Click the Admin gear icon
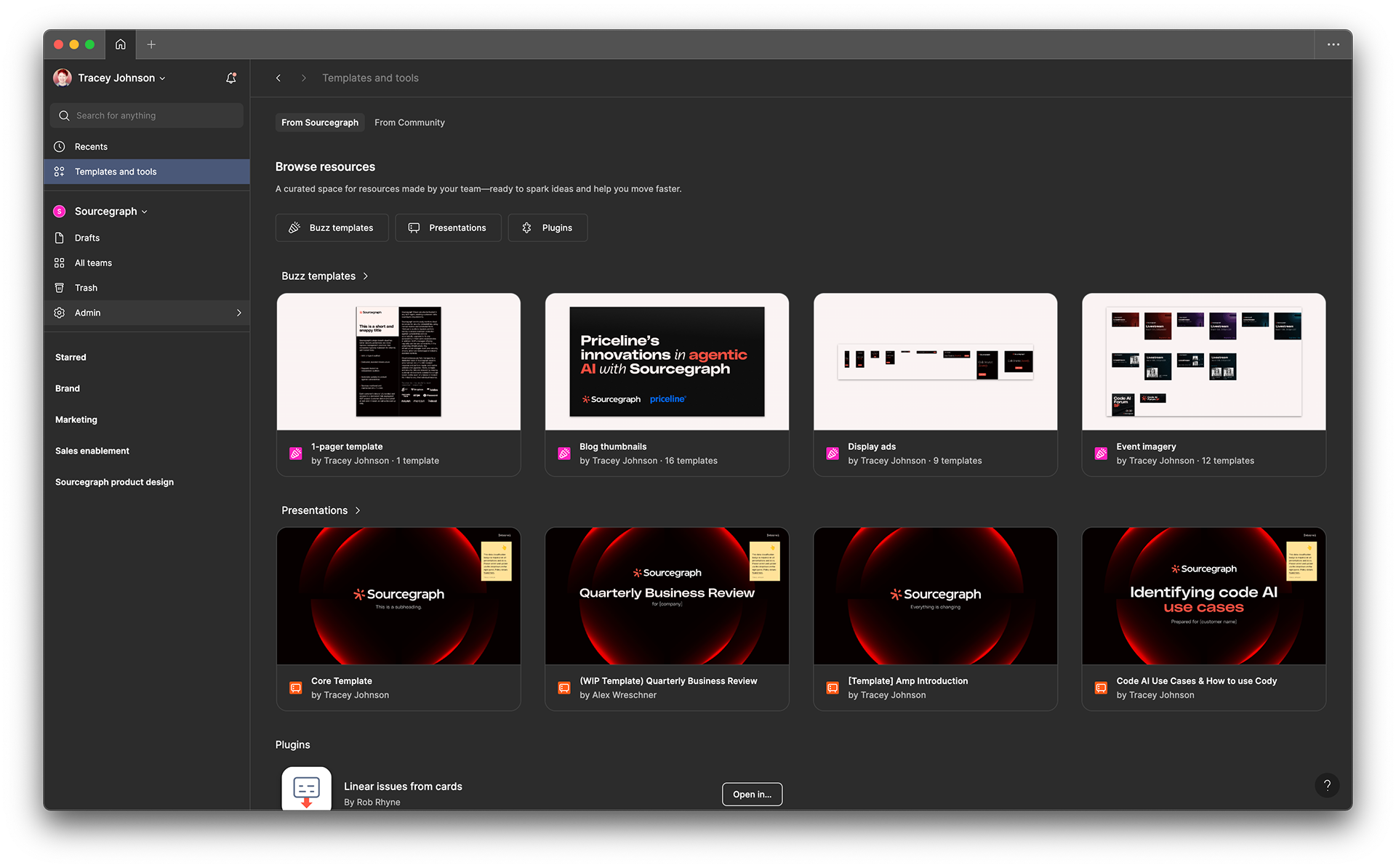Viewport: 1396px width, 868px height. [60, 313]
